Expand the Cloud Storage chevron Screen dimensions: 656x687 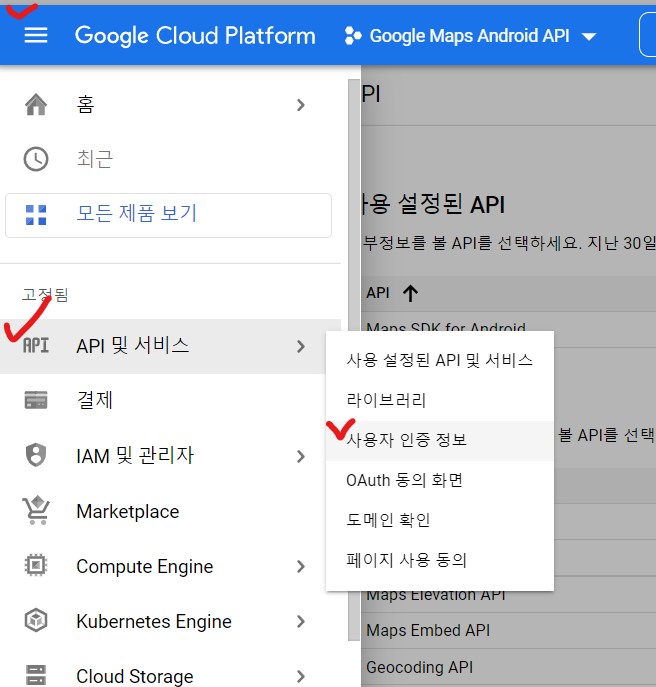click(x=301, y=676)
